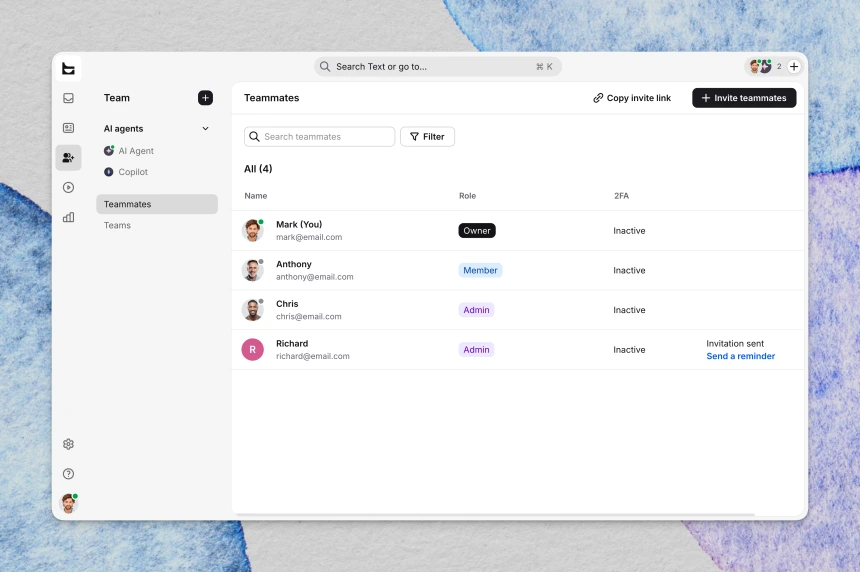Focus the Search teammates field
Viewport: 860px width, 572px height.
coord(319,137)
